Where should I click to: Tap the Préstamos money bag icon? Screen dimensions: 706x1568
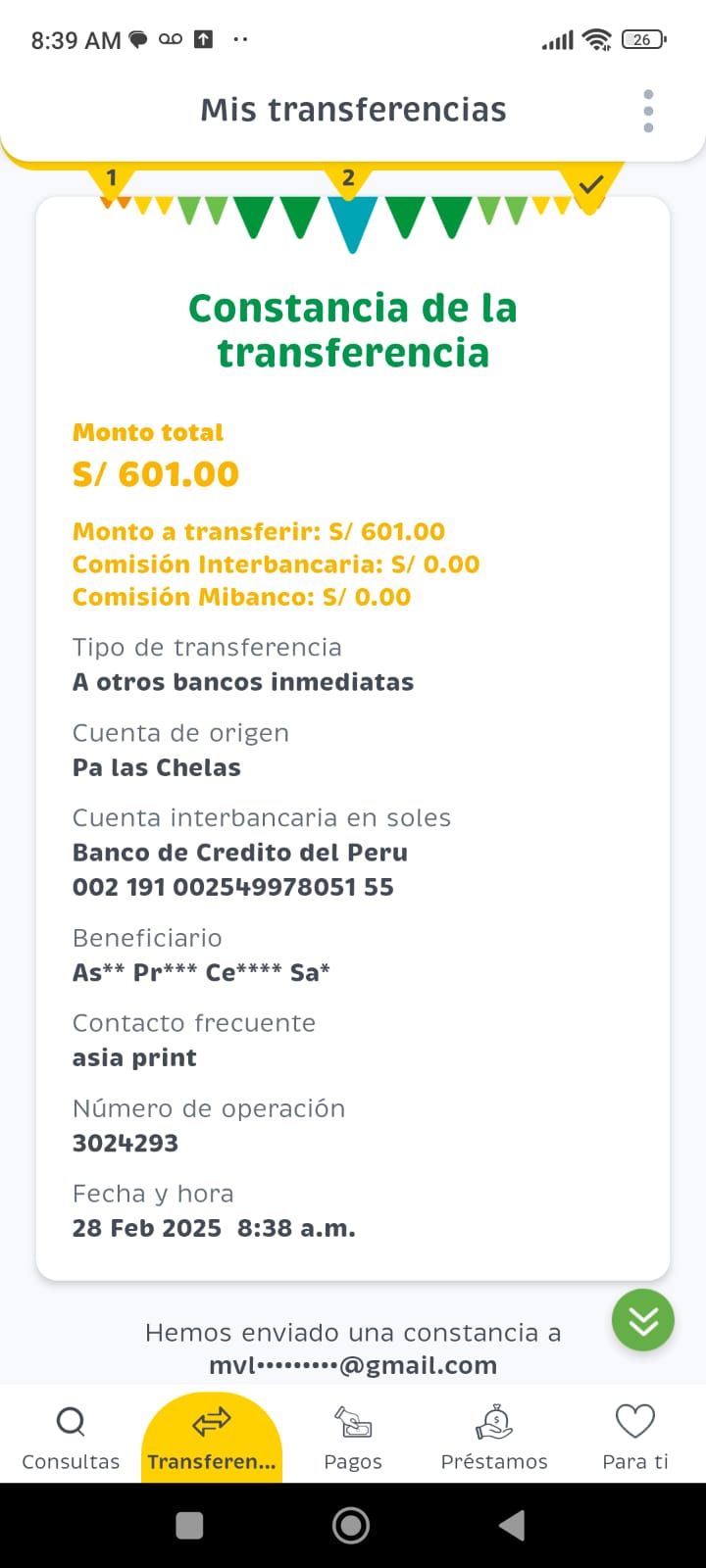[x=494, y=1421]
